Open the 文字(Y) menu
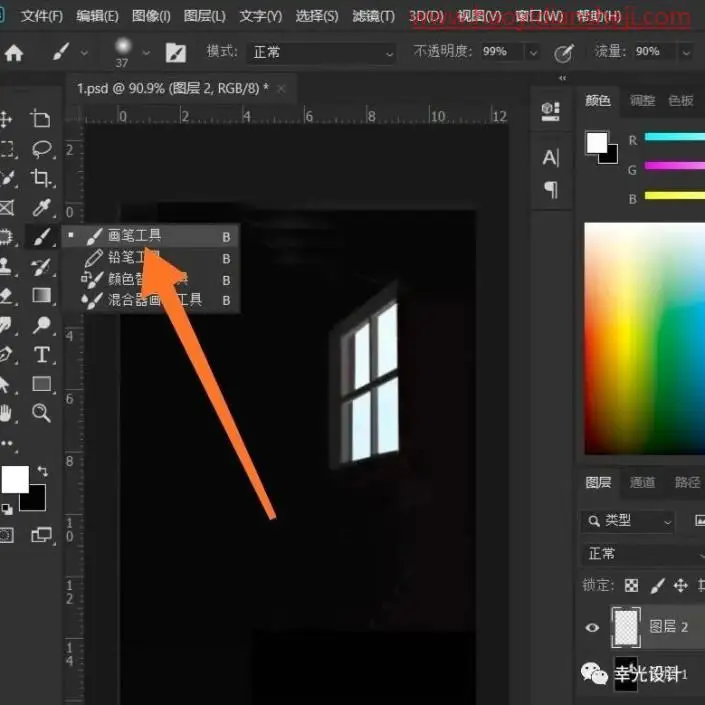 261,17
